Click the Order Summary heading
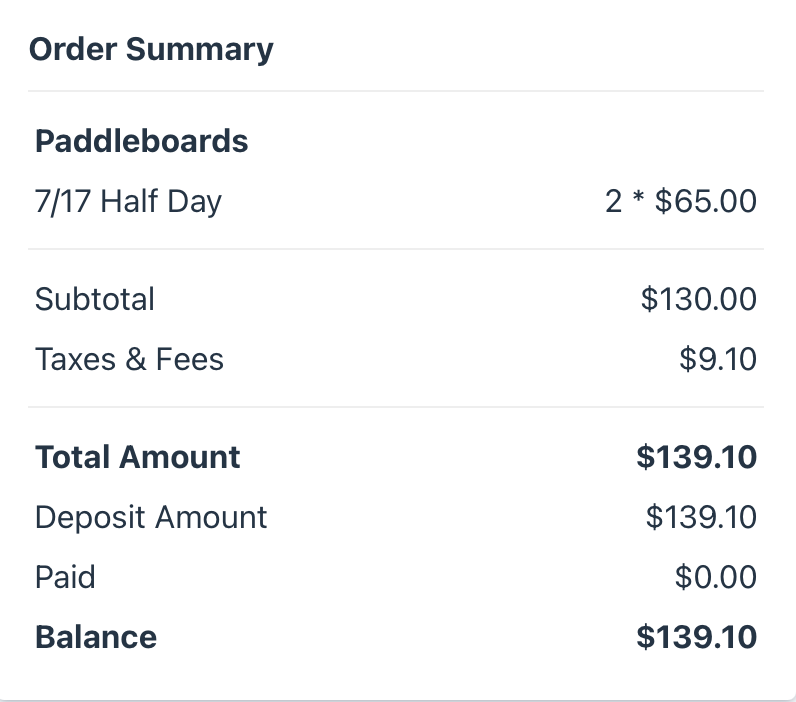Image resolution: width=796 pixels, height=702 pixels. click(x=151, y=50)
